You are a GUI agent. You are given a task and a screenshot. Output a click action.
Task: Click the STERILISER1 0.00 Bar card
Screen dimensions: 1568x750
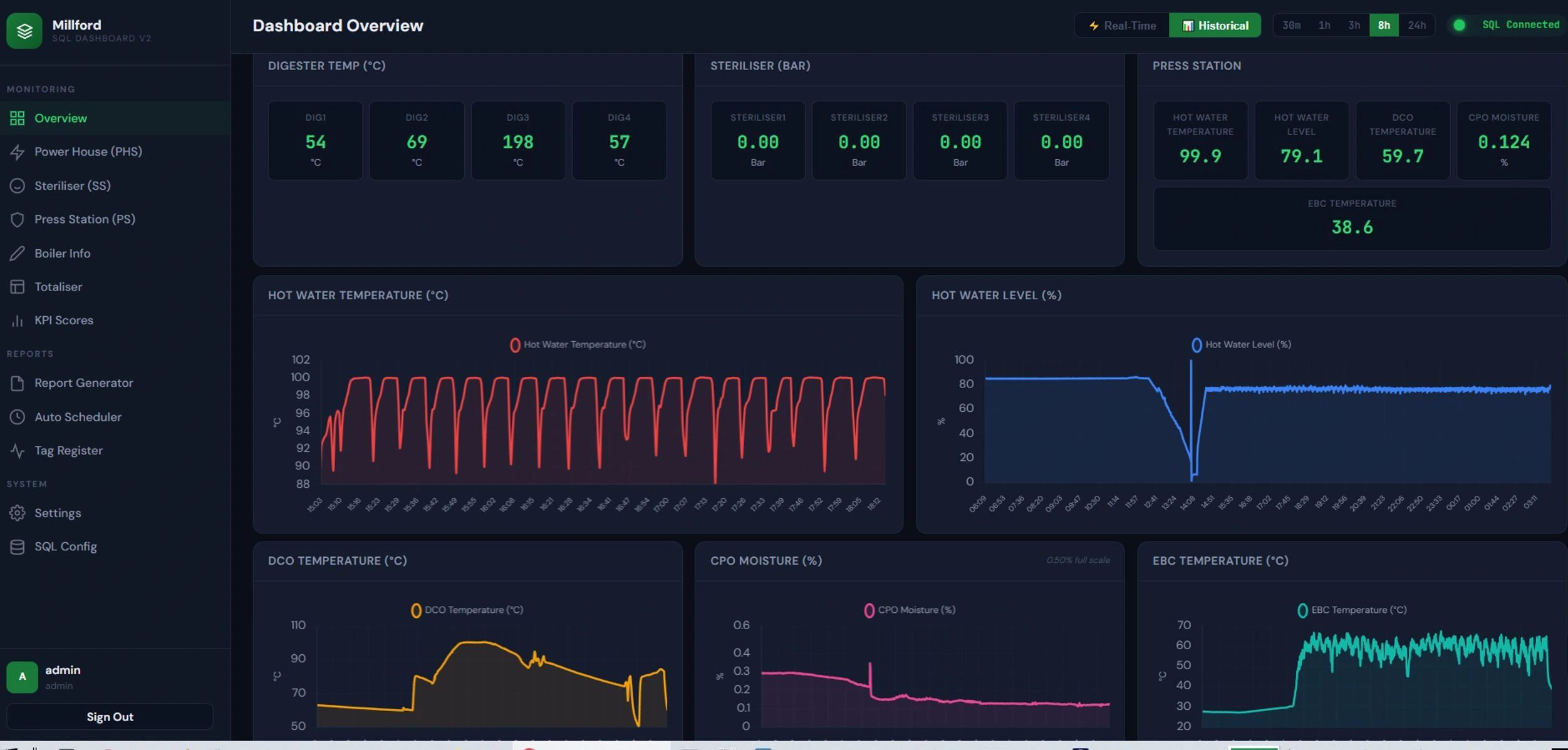point(757,141)
